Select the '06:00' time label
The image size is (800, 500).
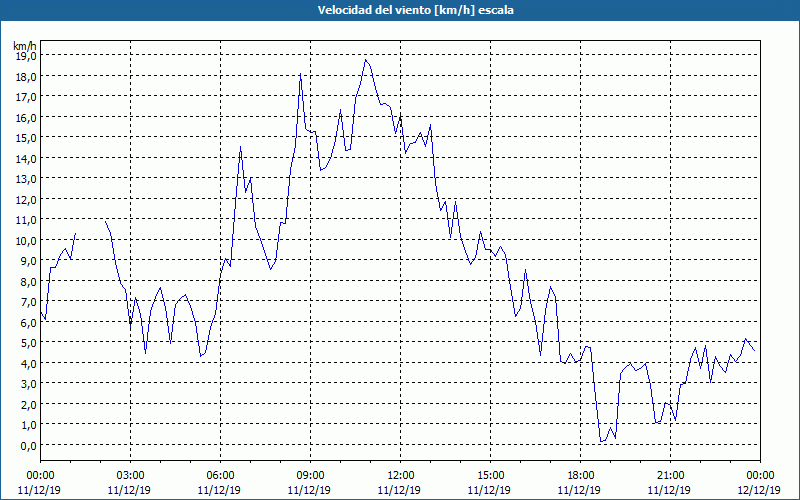pos(220,476)
